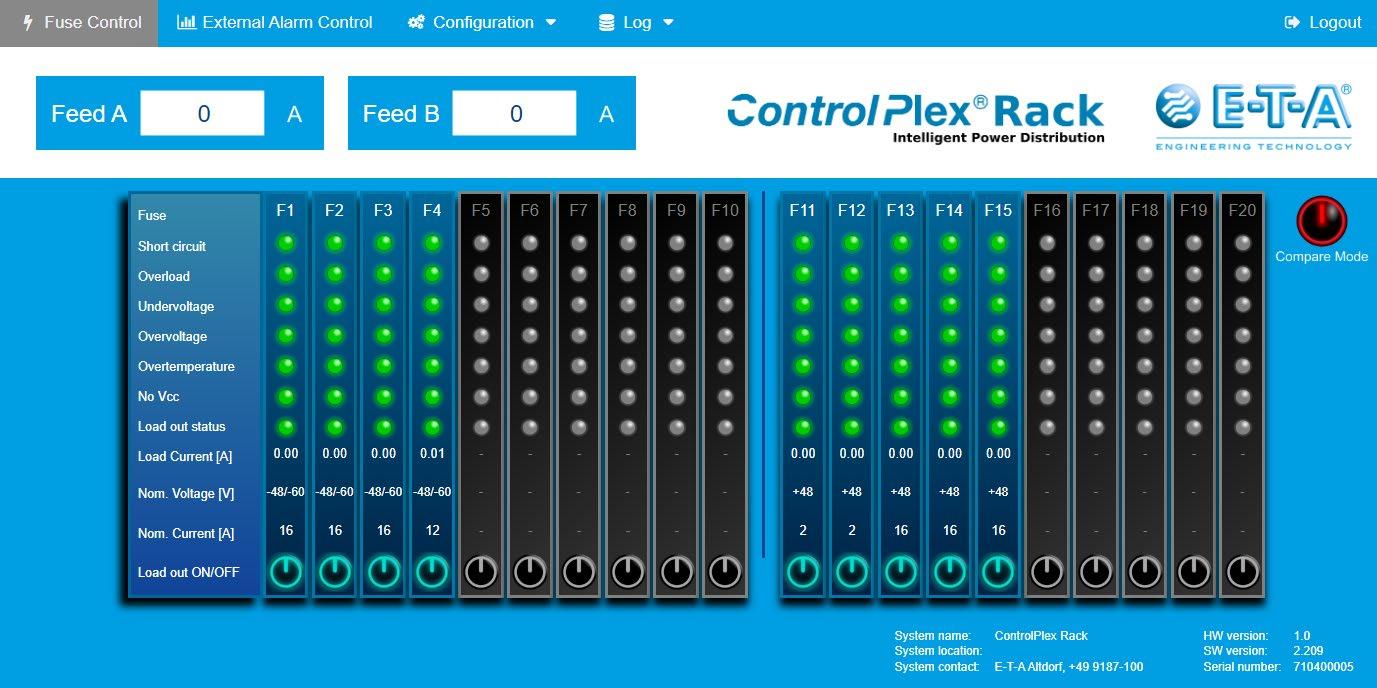Click system name ControlPlex Rack value
Image resolution: width=1377 pixels, height=688 pixels.
point(1041,636)
